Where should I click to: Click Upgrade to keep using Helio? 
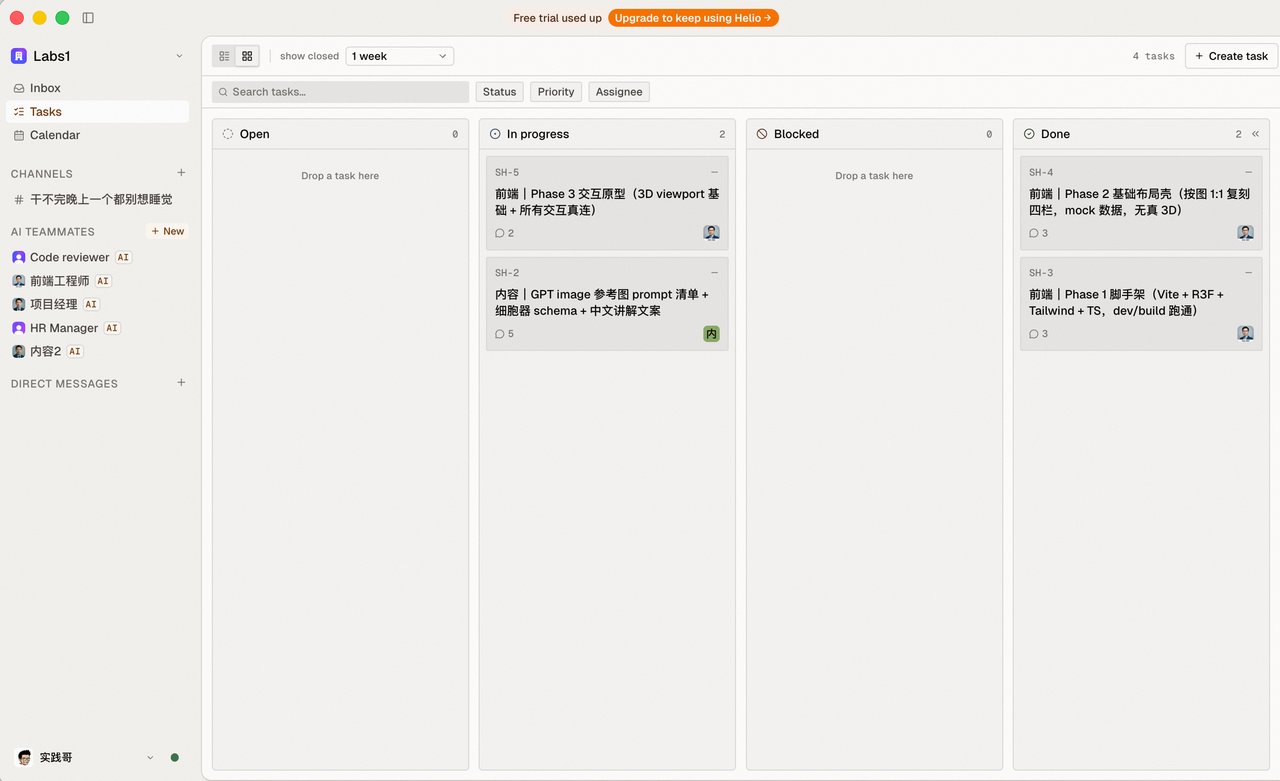point(693,18)
